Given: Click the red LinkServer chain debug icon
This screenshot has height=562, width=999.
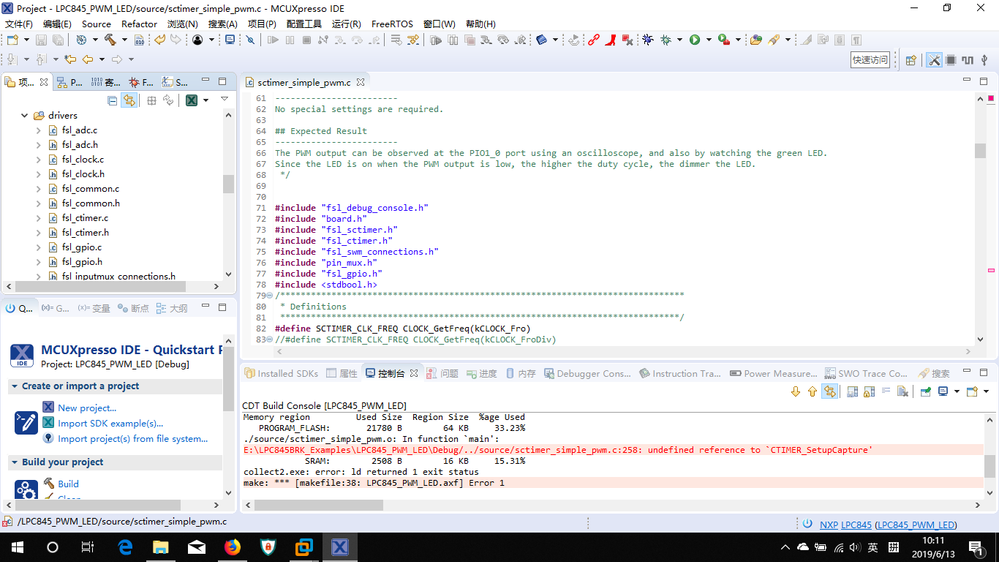Looking at the screenshot, I should tap(594, 40).
